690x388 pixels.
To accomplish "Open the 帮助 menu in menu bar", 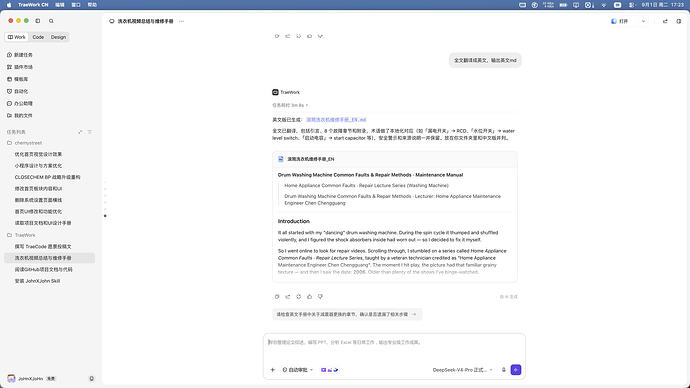I will 92,5.
